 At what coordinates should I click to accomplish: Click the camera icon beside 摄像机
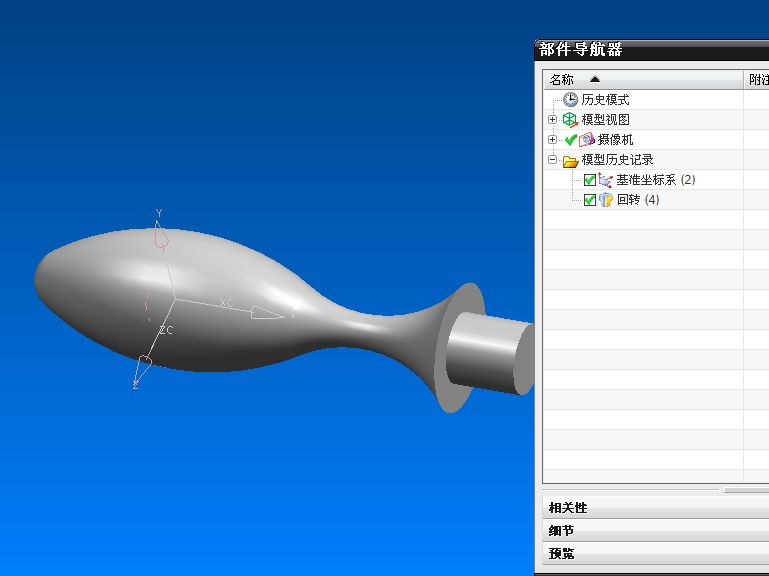tap(587, 140)
